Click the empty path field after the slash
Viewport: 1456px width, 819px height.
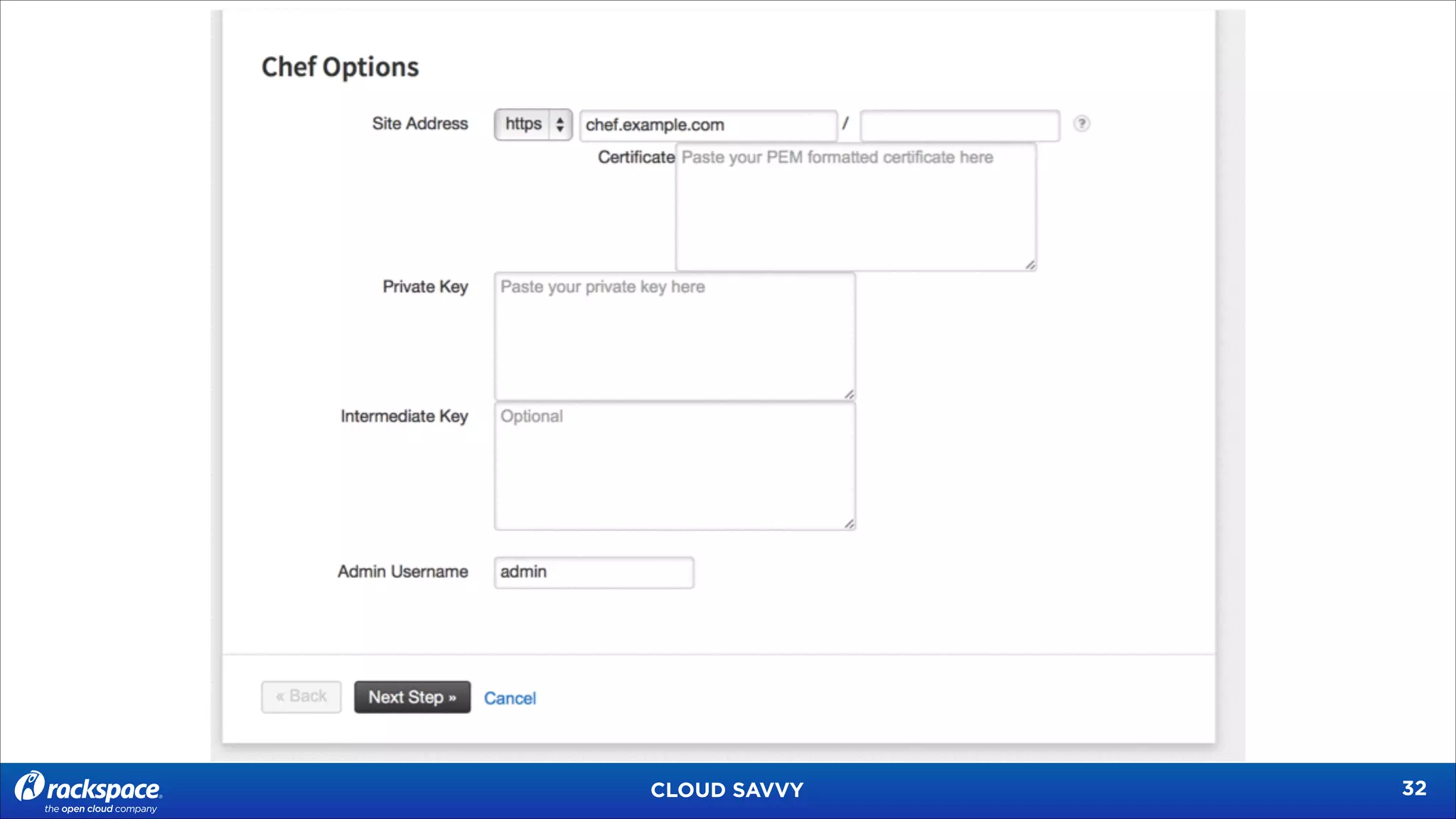point(960,125)
